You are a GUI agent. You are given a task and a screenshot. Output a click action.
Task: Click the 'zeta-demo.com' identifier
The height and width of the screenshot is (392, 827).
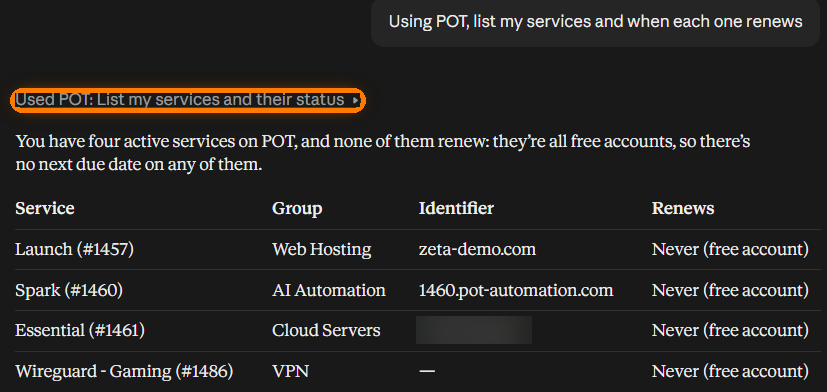pyautogui.click(x=477, y=249)
